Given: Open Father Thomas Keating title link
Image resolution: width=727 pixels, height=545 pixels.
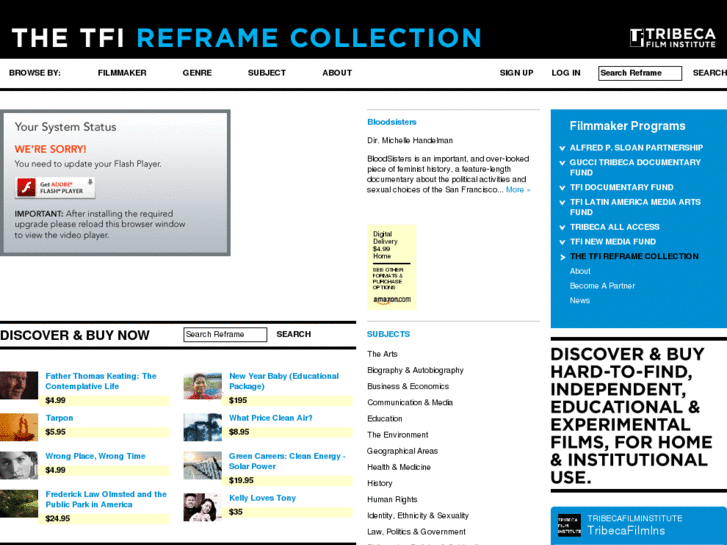Looking at the screenshot, I should [101, 381].
